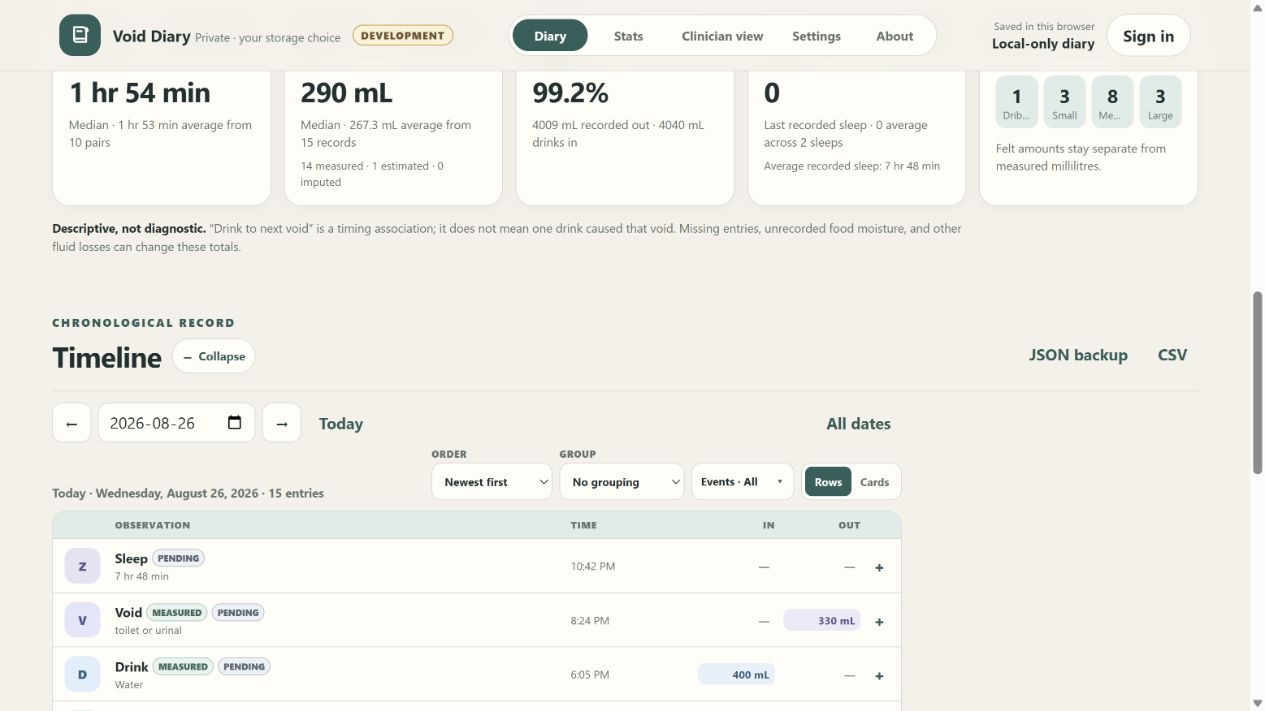Switch to Rows view
This screenshot has width=1265, height=711.
pyautogui.click(x=828, y=482)
